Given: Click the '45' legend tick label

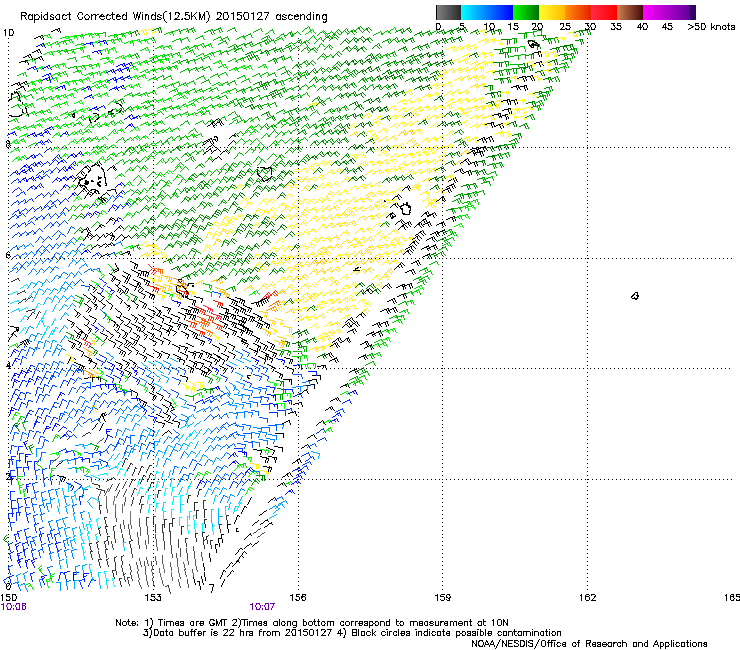Looking at the screenshot, I should click(667, 27).
